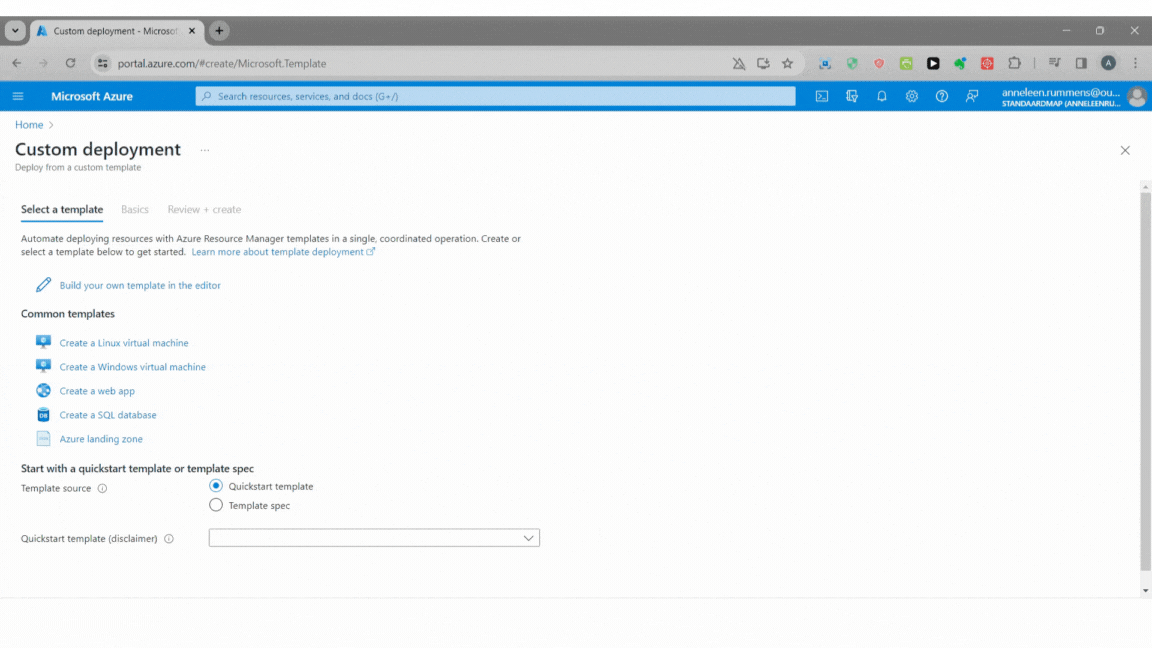The image size is (1152, 648).
Task: Click the pencil icon for the template editor
Action: click(x=43, y=285)
